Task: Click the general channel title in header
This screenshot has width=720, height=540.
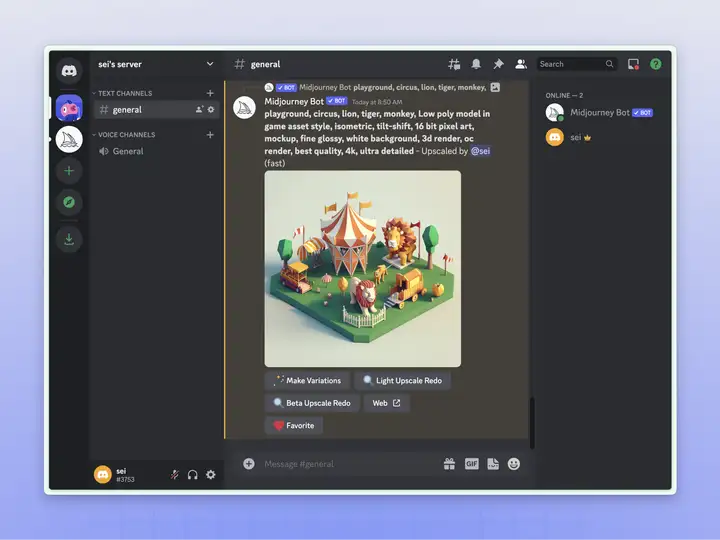Action: [x=265, y=64]
